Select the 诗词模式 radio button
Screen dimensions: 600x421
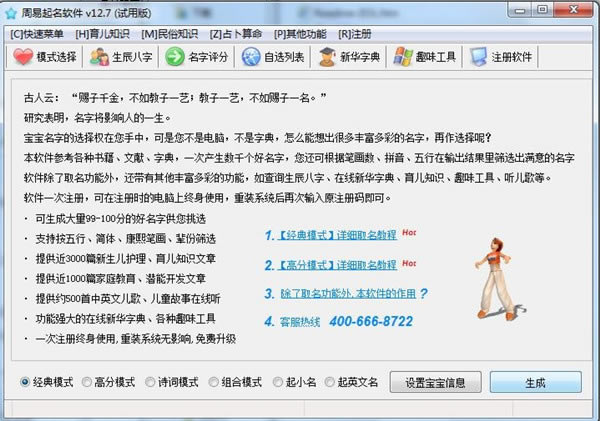point(150,382)
